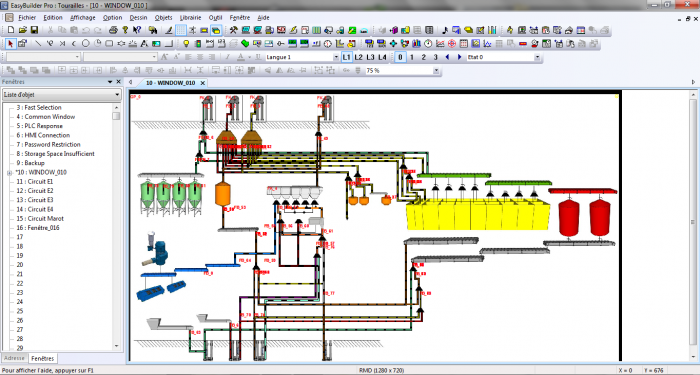Insert a Bit Lamp via lightbulb icon
The image size is (700, 375).
click(187, 43)
